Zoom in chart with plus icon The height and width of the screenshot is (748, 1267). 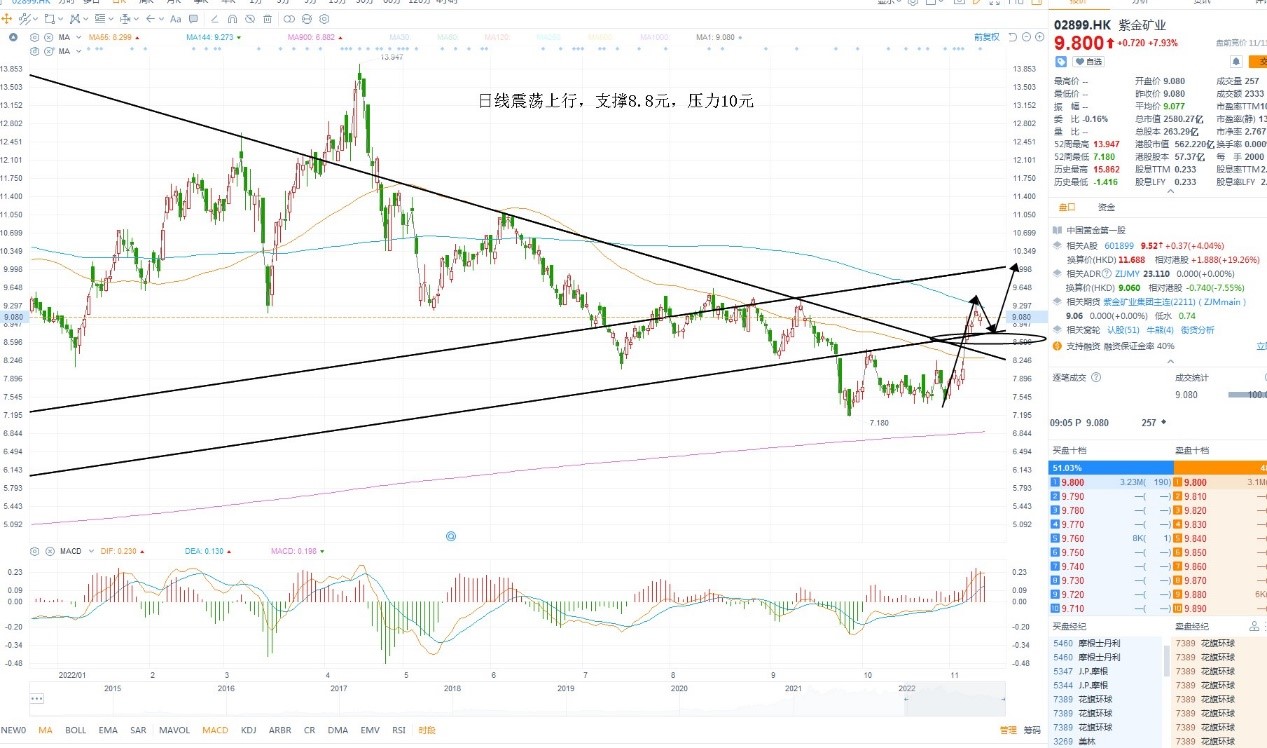1040,37
